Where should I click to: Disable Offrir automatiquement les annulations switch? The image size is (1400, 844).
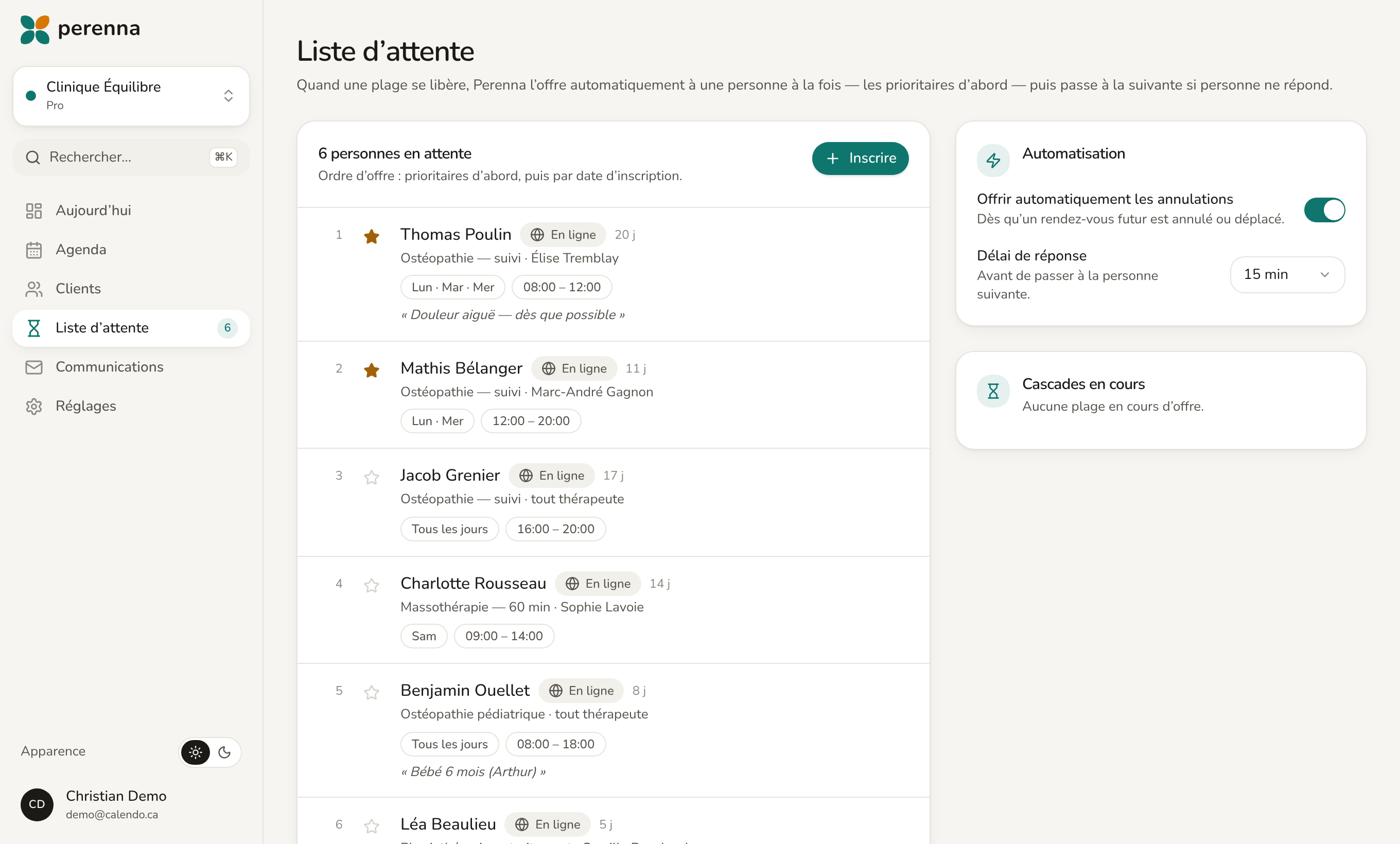1324,209
